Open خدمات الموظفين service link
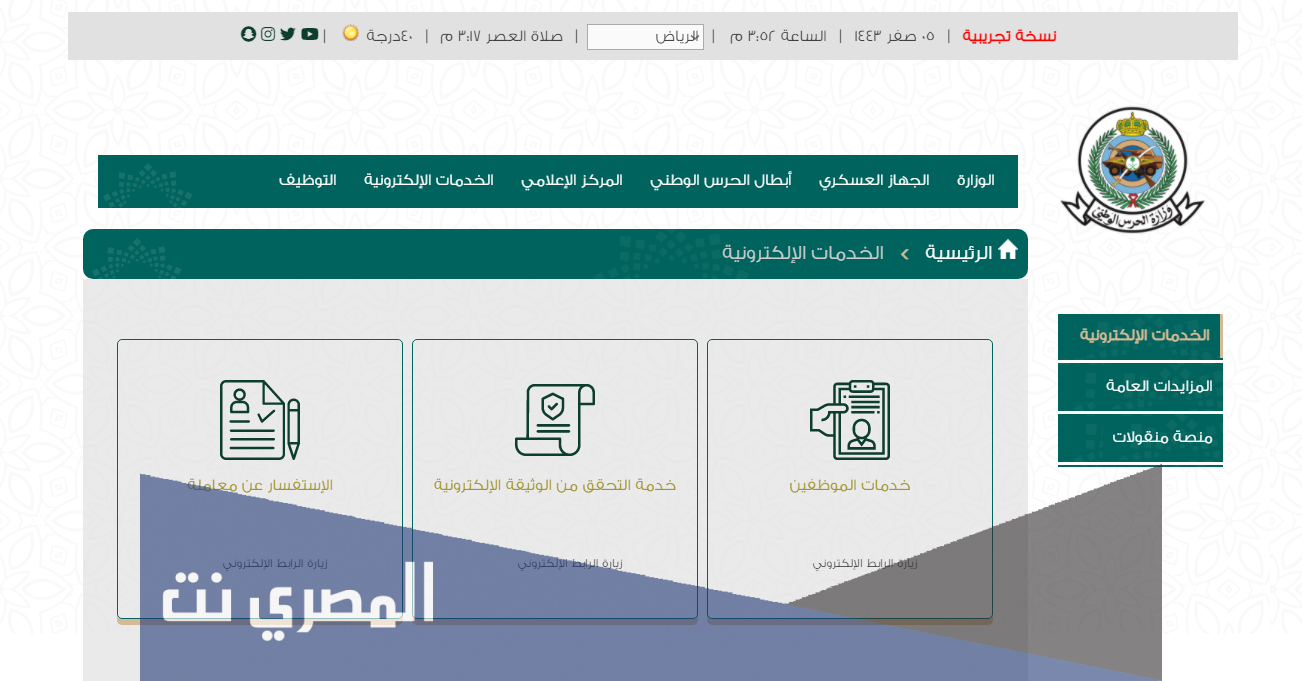This screenshot has height=681, width=1302. point(850,485)
